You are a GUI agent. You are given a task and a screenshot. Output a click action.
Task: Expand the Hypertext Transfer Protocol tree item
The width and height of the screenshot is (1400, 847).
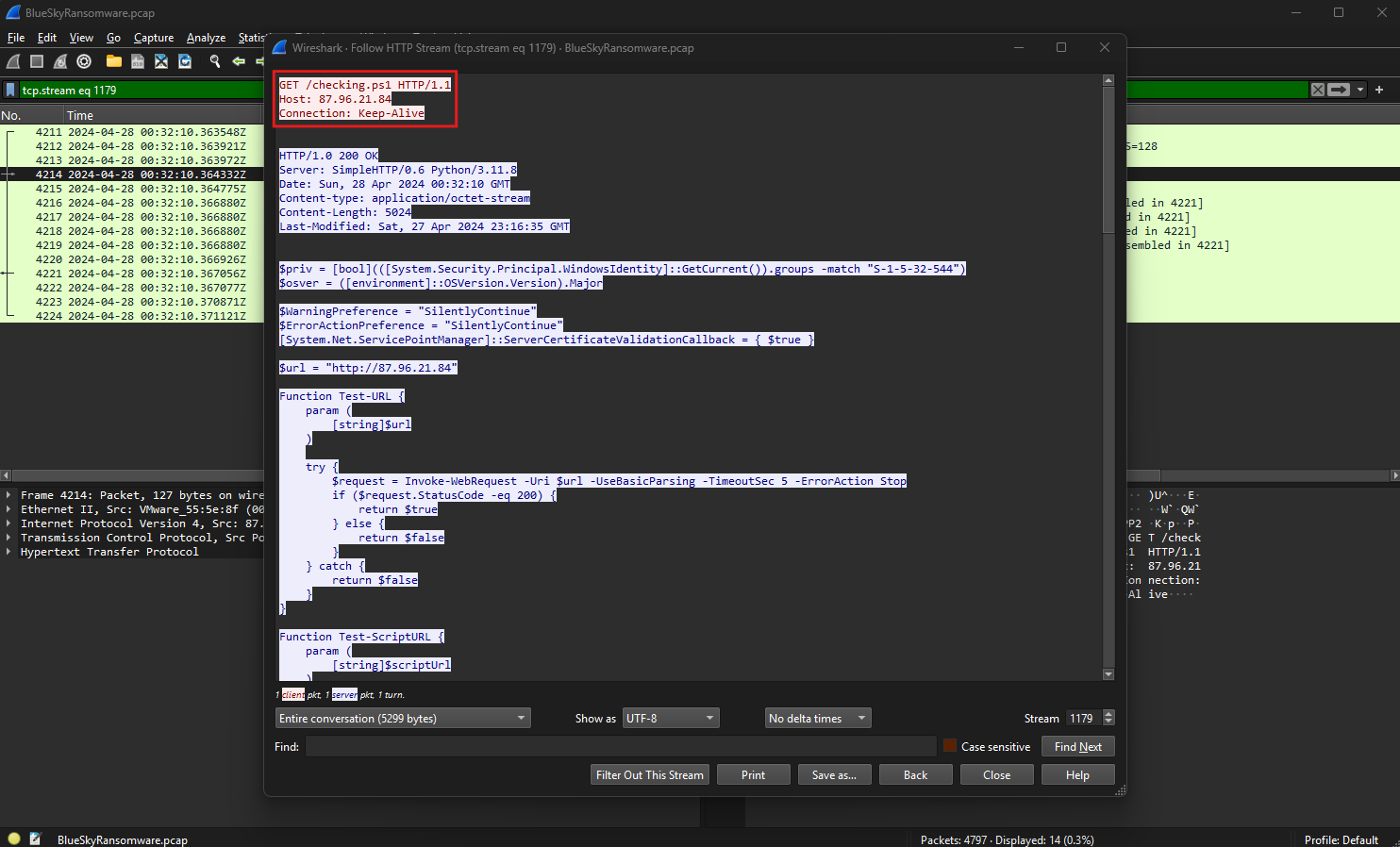pos(8,552)
